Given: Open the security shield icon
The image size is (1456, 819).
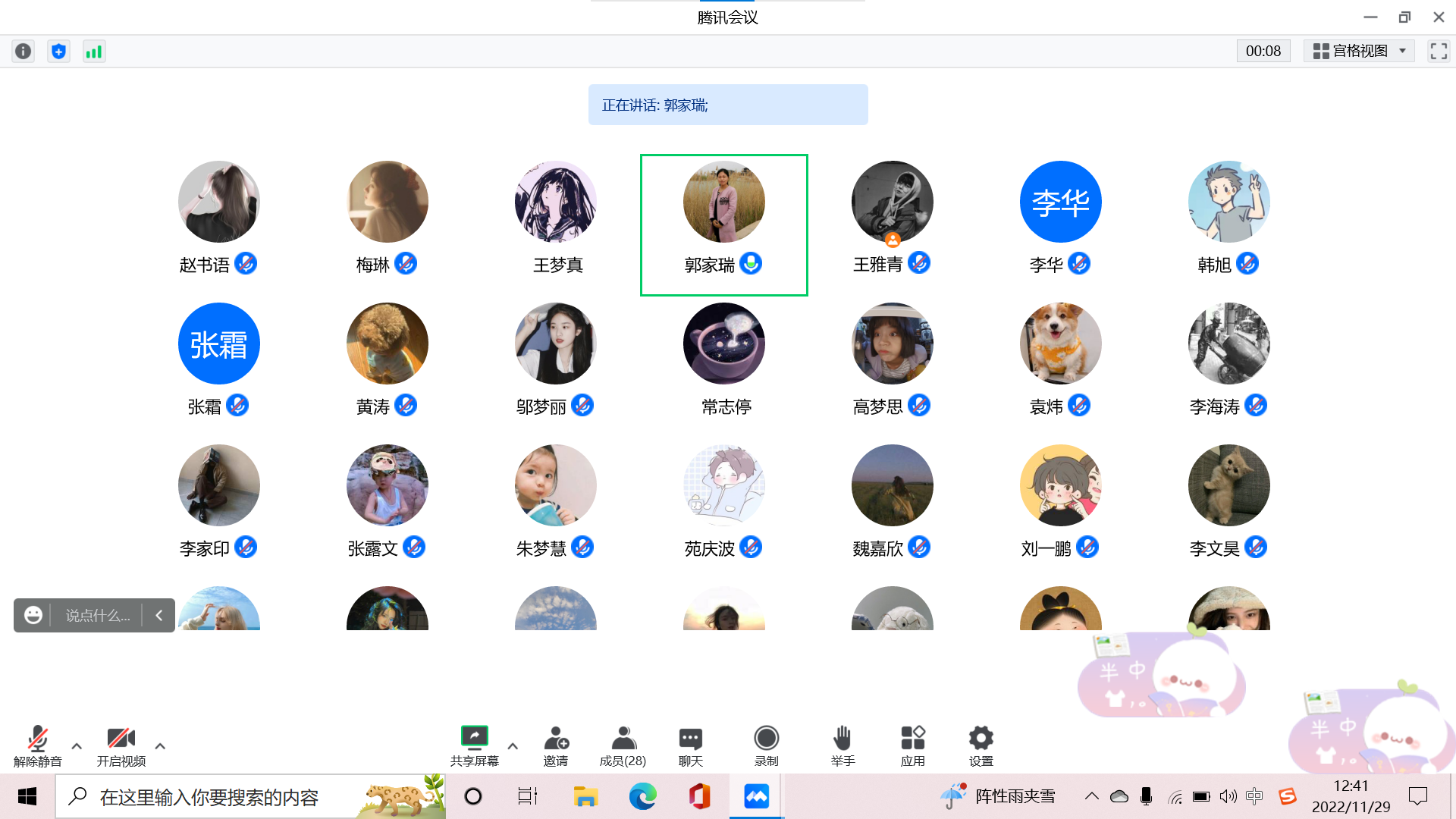Looking at the screenshot, I should point(58,51).
